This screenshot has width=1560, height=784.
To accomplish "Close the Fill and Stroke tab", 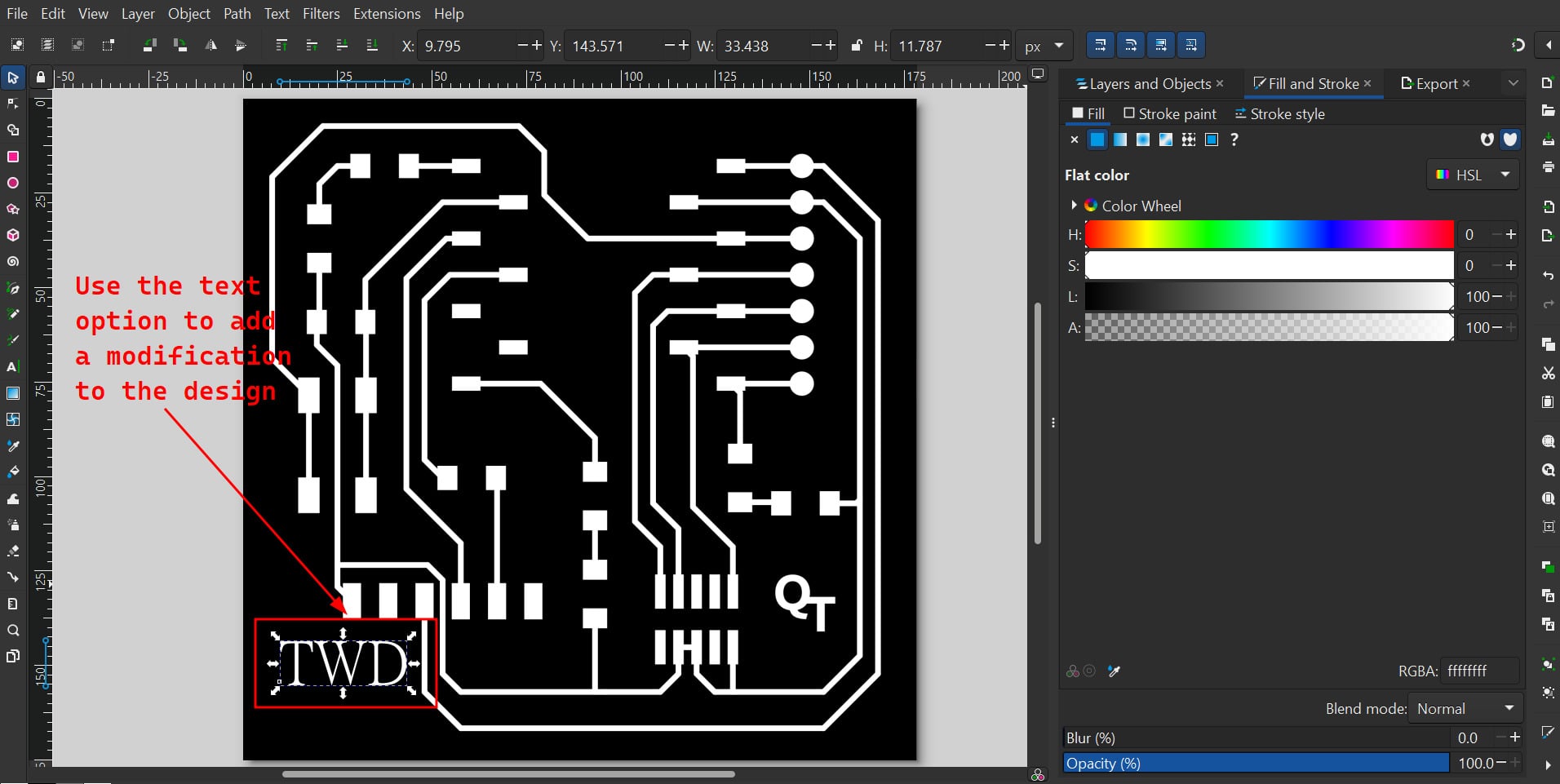I will [x=1367, y=83].
